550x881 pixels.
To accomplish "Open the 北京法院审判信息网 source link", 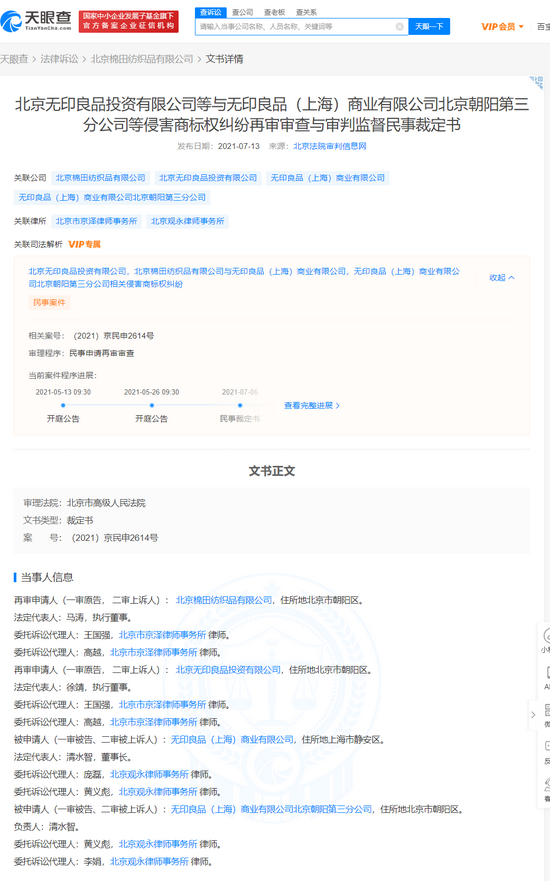I will point(330,146).
